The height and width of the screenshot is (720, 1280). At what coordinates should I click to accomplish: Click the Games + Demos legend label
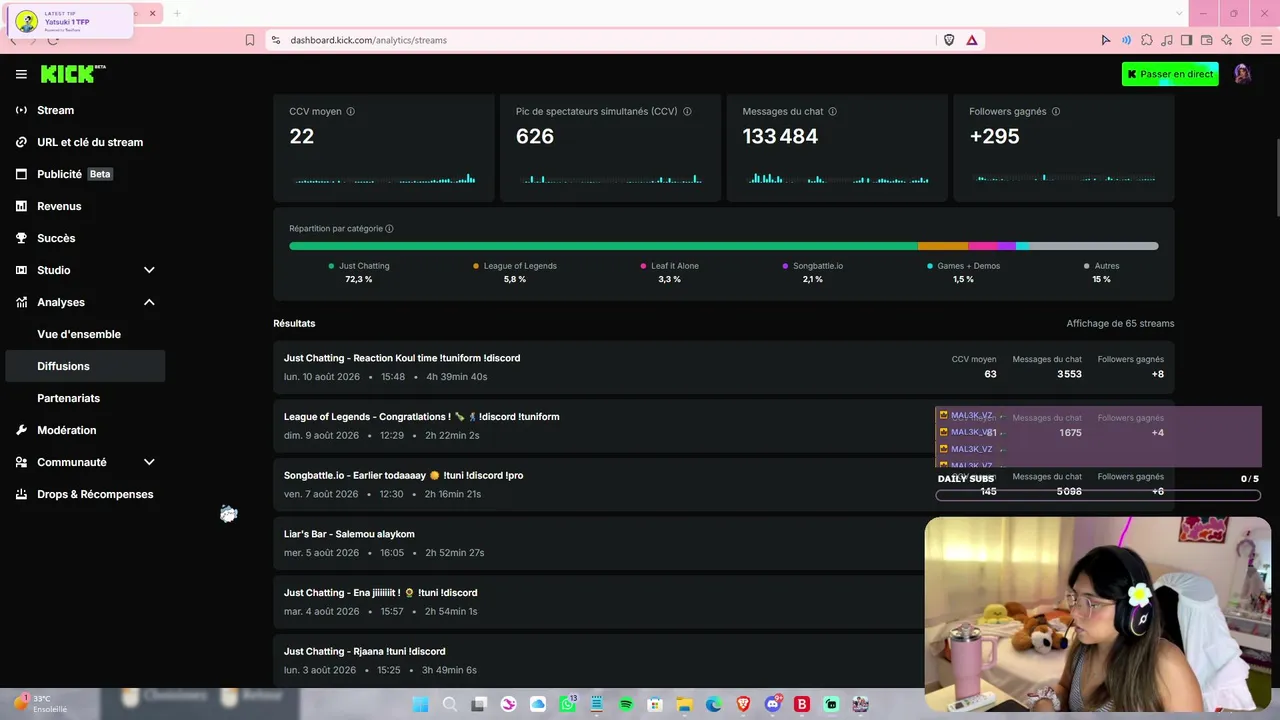coord(968,266)
